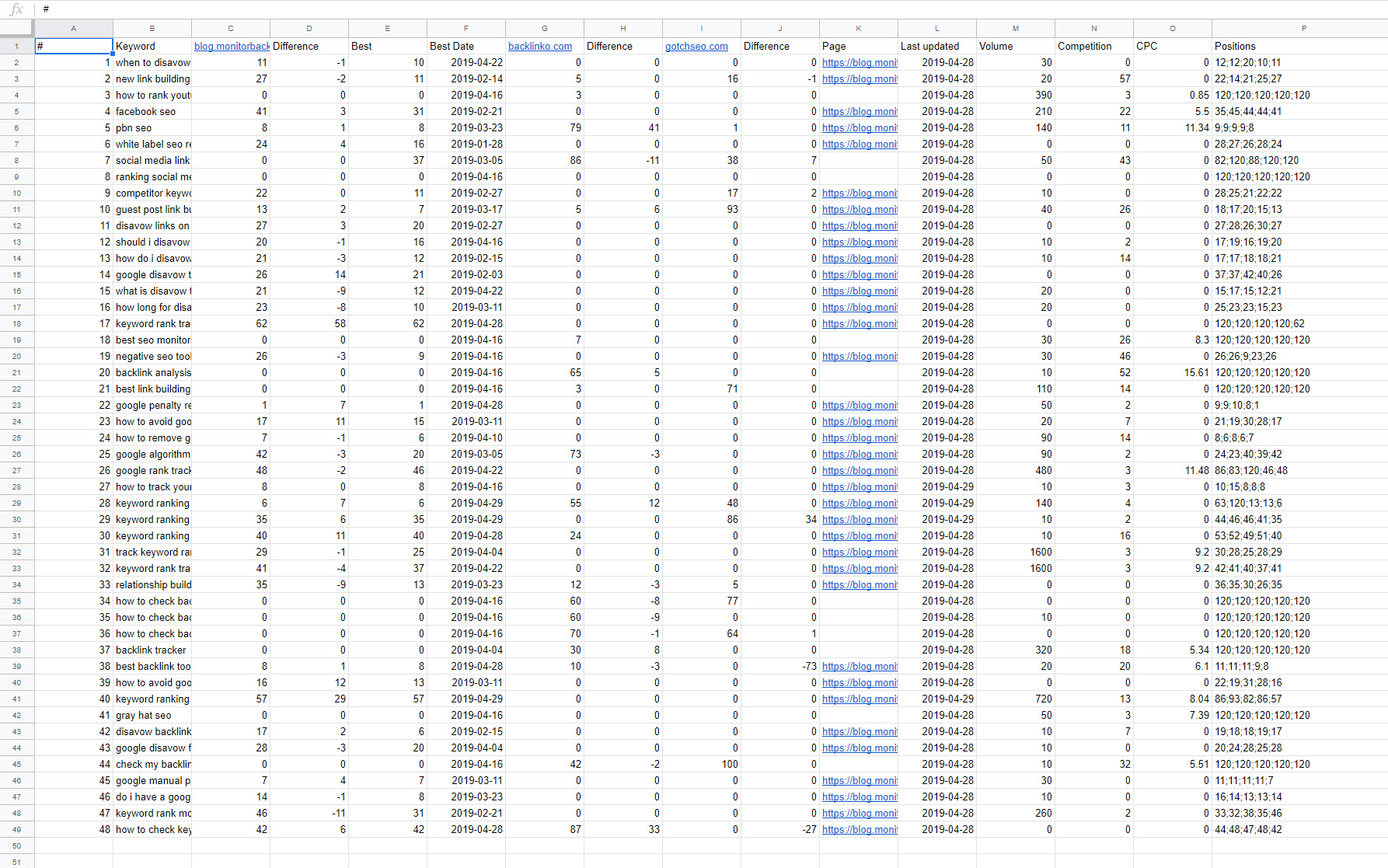Open the blog.monitorbacklinks link in header row
1388x868 pixels.
pos(232,47)
